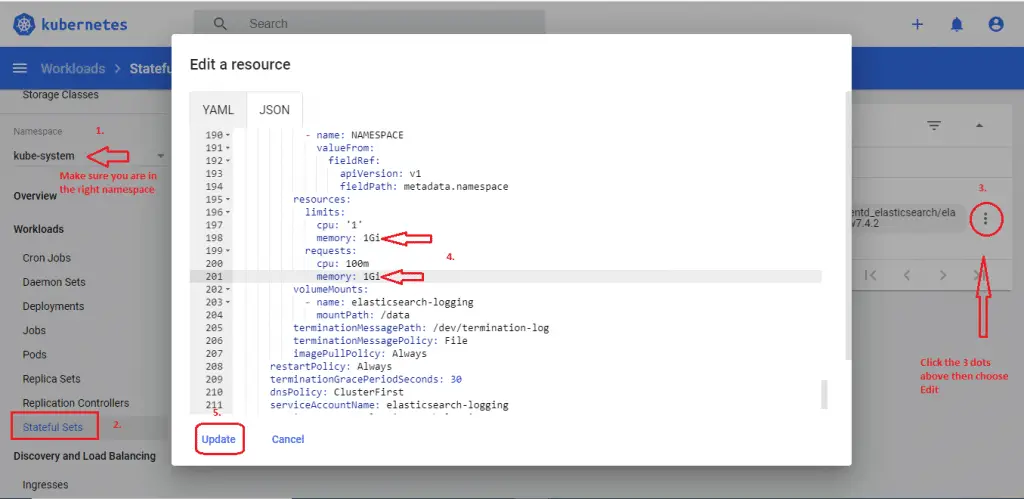Open the user account icon
Image resolution: width=1024 pixels, height=499 pixels.
click(x=996, y=24)
